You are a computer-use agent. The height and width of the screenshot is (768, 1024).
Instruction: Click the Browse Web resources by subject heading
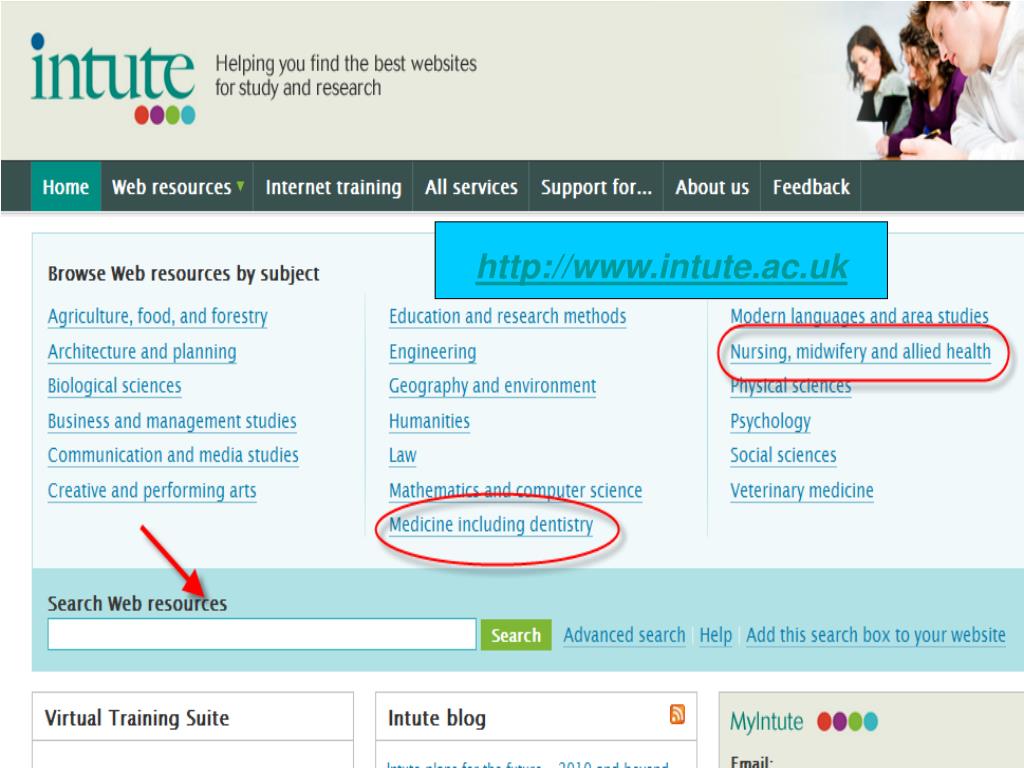184,274
